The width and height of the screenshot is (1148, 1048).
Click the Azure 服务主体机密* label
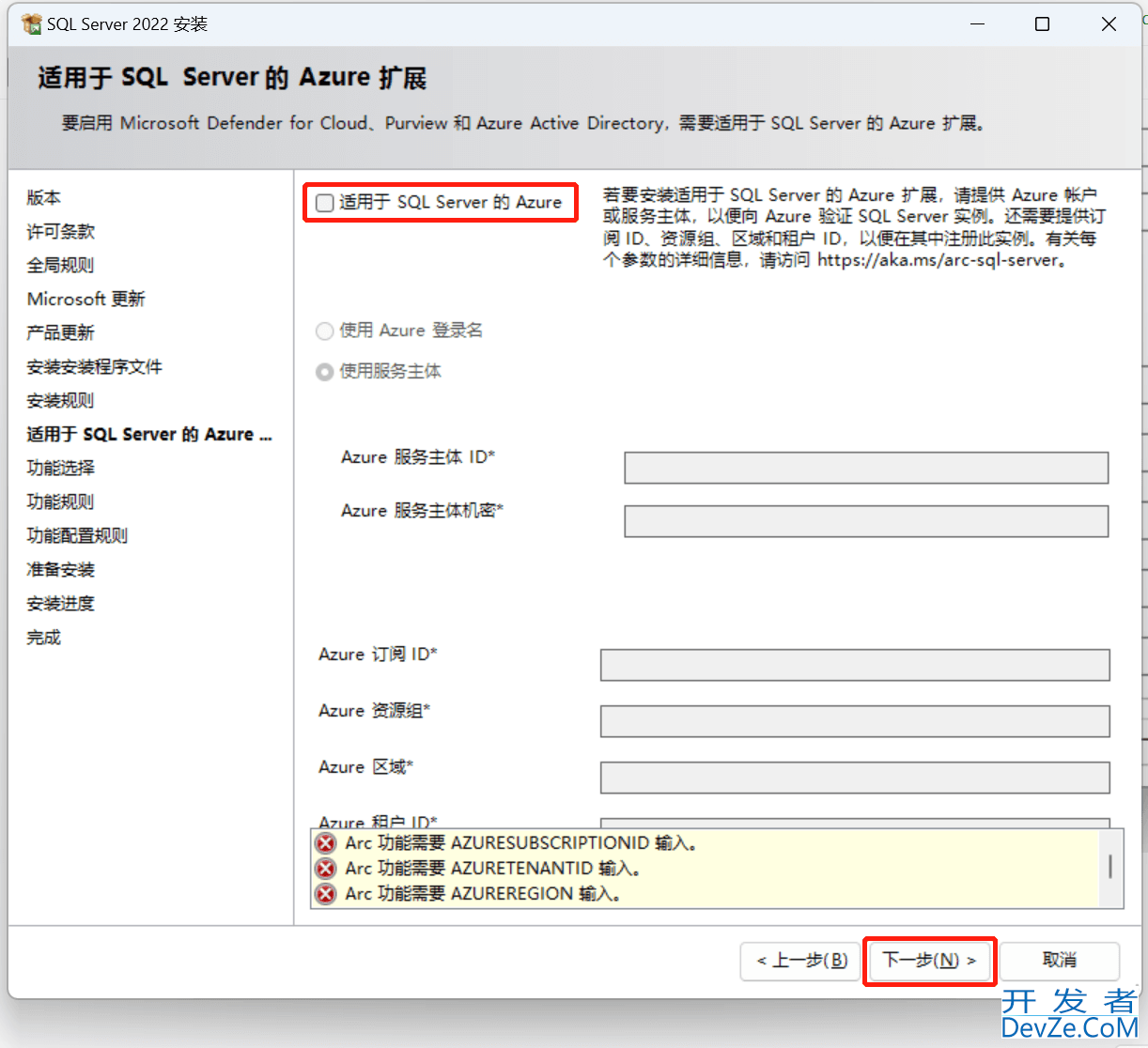[x=423, y=511]
